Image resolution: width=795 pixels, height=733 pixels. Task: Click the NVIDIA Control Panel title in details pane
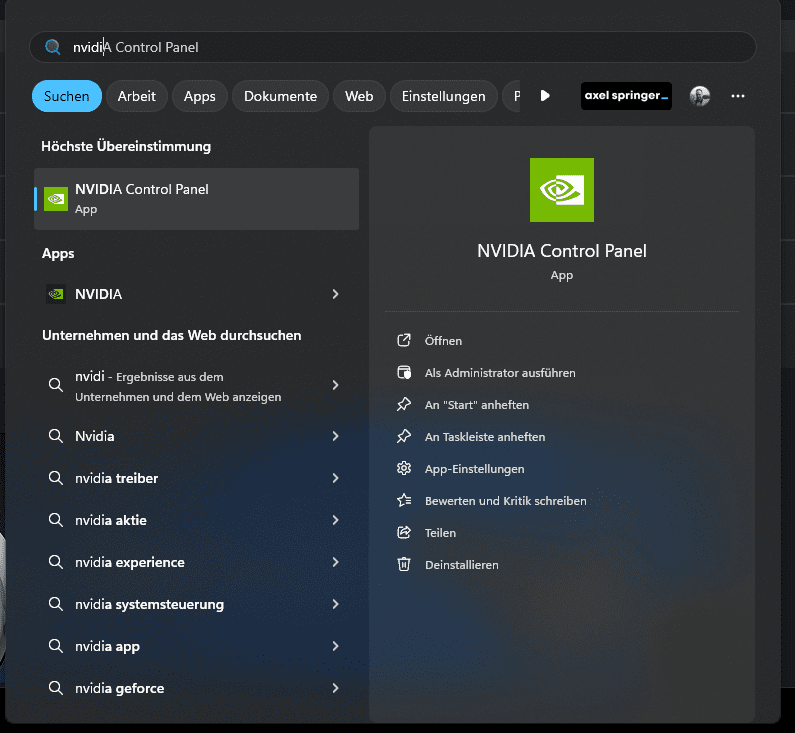(562, 250)
